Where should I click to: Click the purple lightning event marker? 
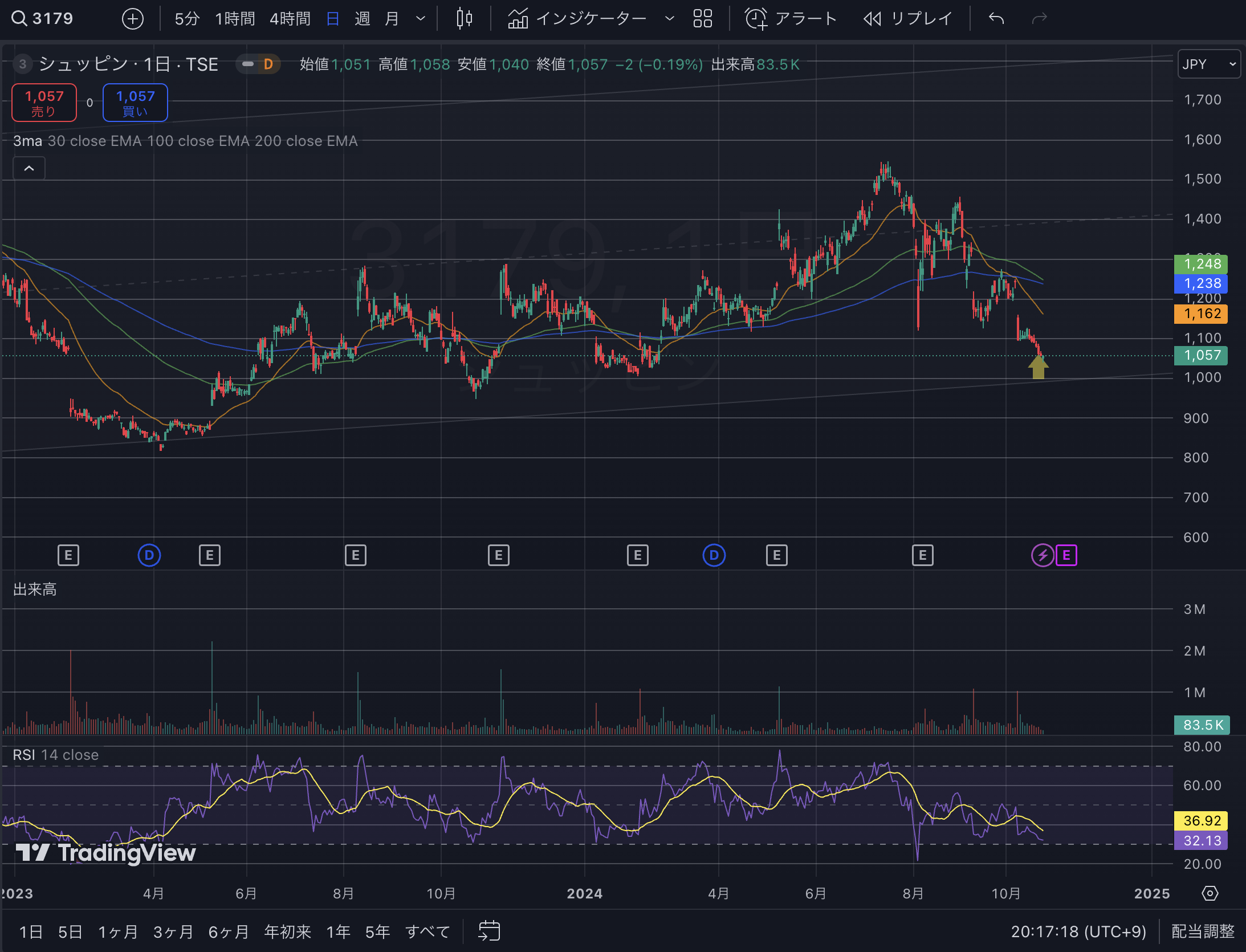(1043, 555)
